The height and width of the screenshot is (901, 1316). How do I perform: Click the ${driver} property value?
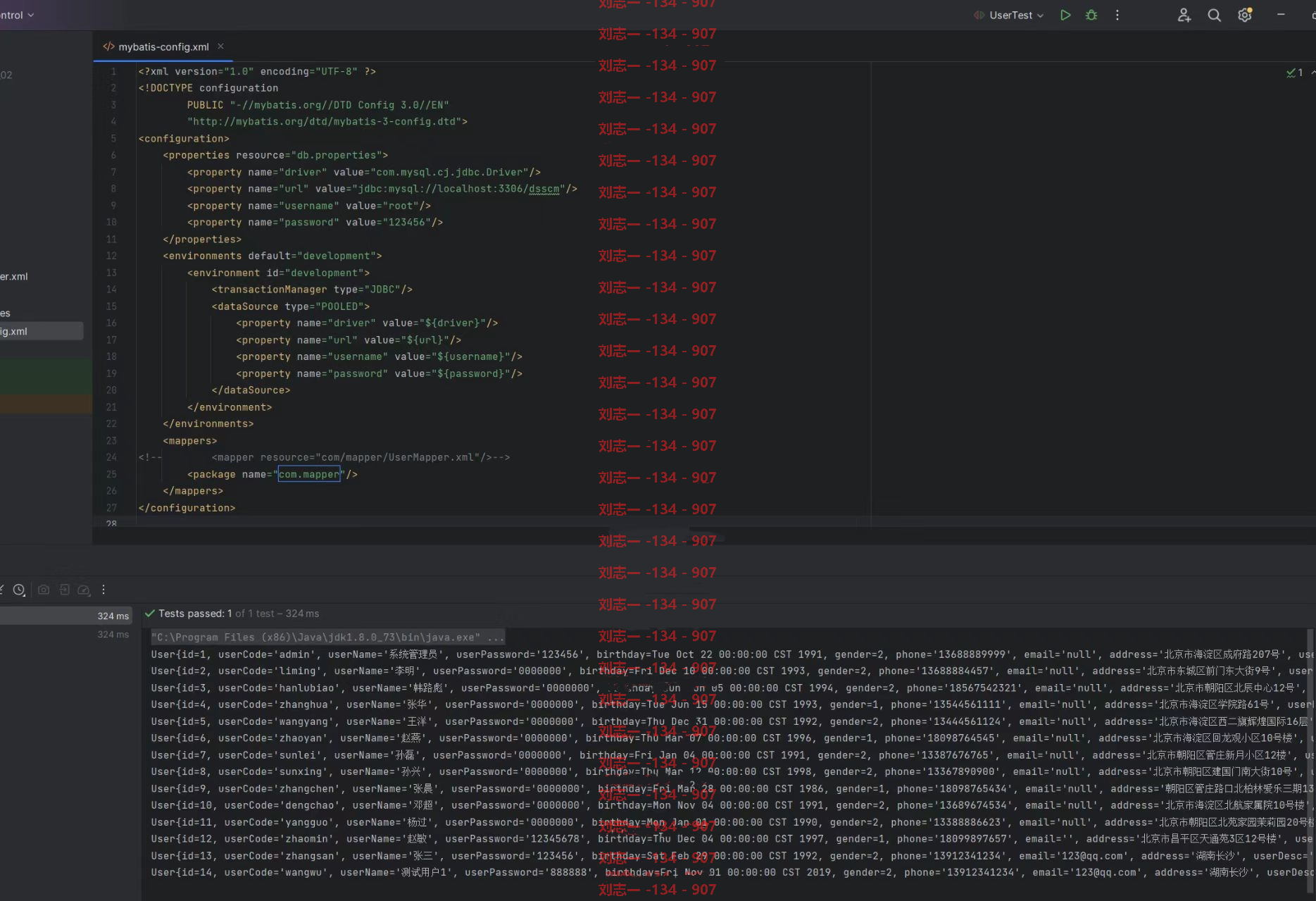(x=453, y=323)
